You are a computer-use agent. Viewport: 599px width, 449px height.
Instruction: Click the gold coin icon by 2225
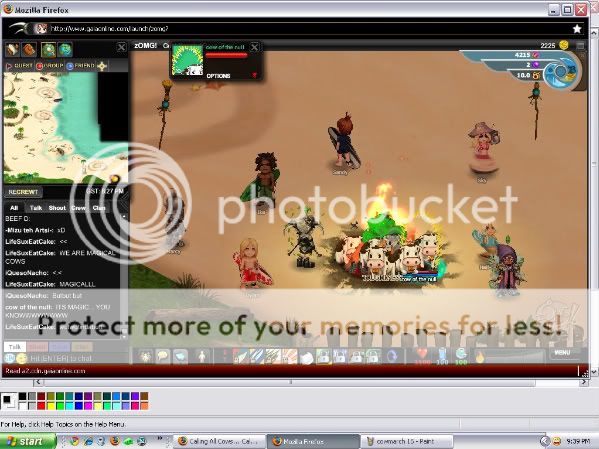(564, 45)
